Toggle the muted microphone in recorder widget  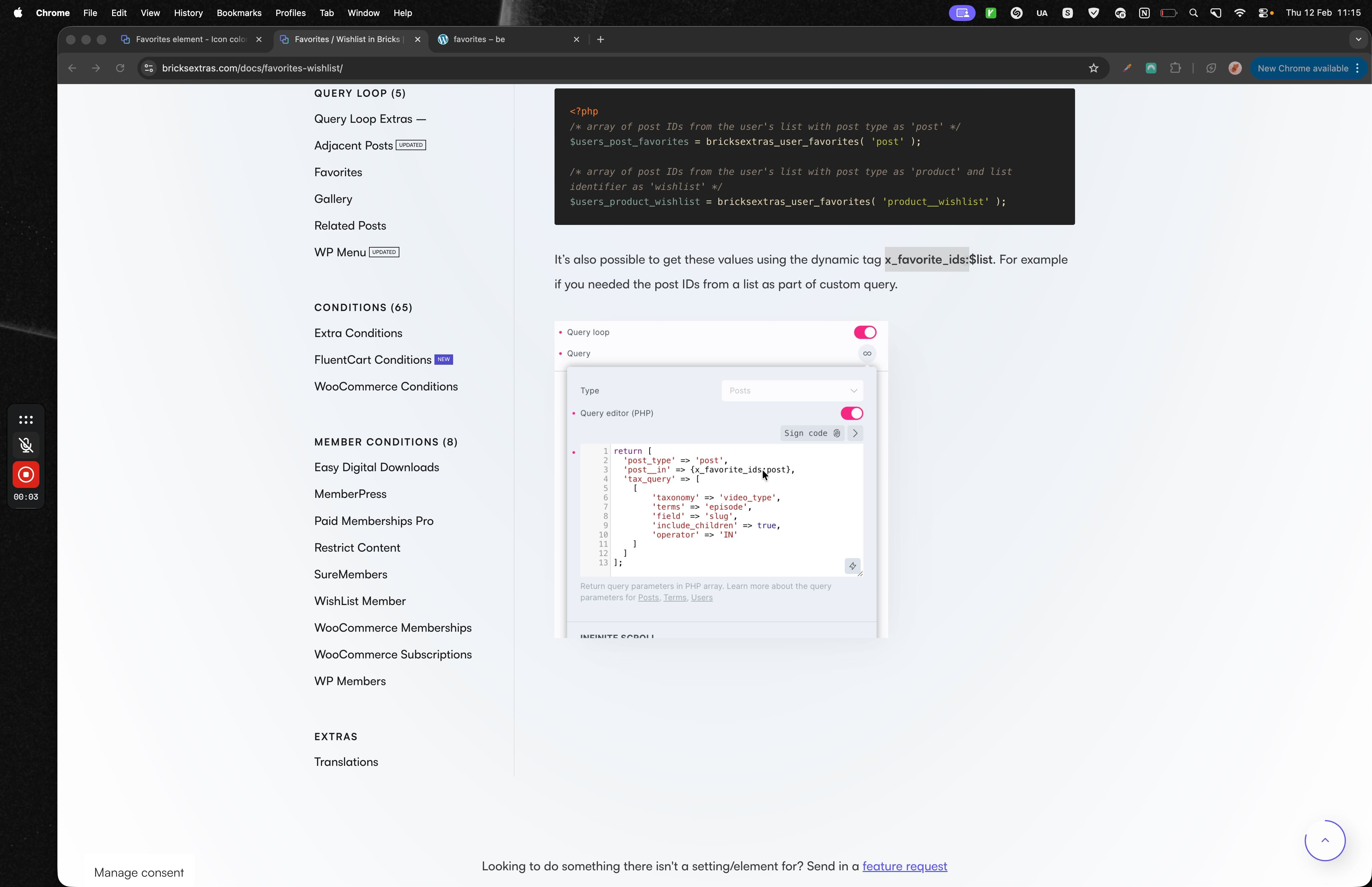pyautogui.click(x=26, y=445)
